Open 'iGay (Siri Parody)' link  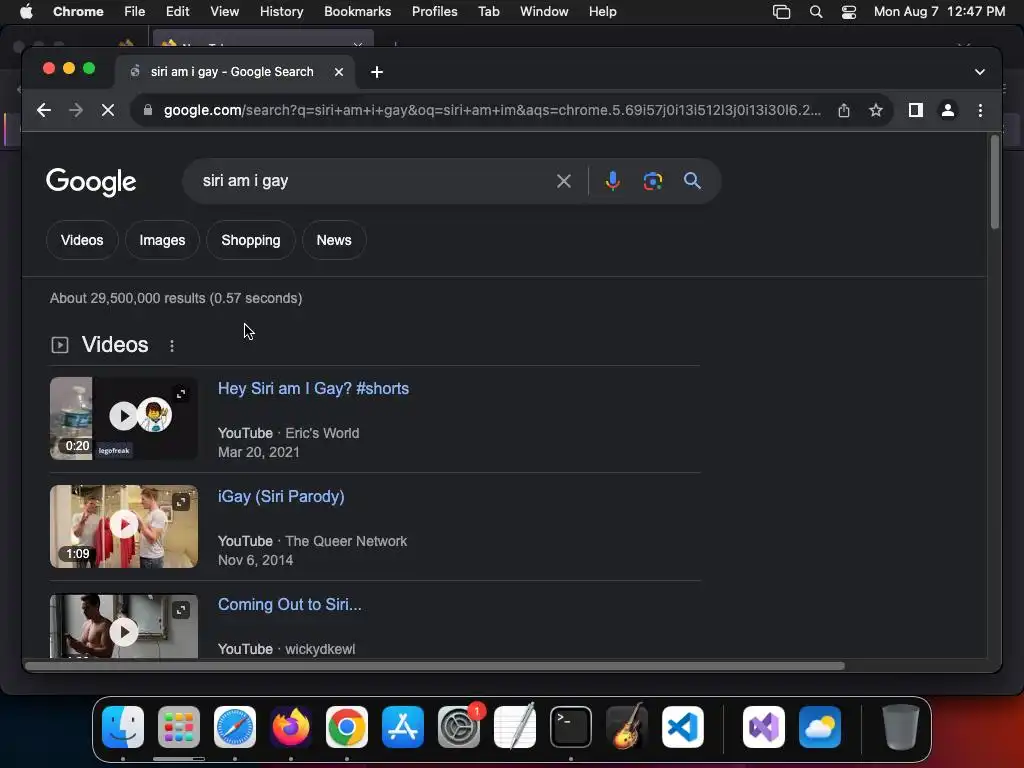[x=281, y=496]
